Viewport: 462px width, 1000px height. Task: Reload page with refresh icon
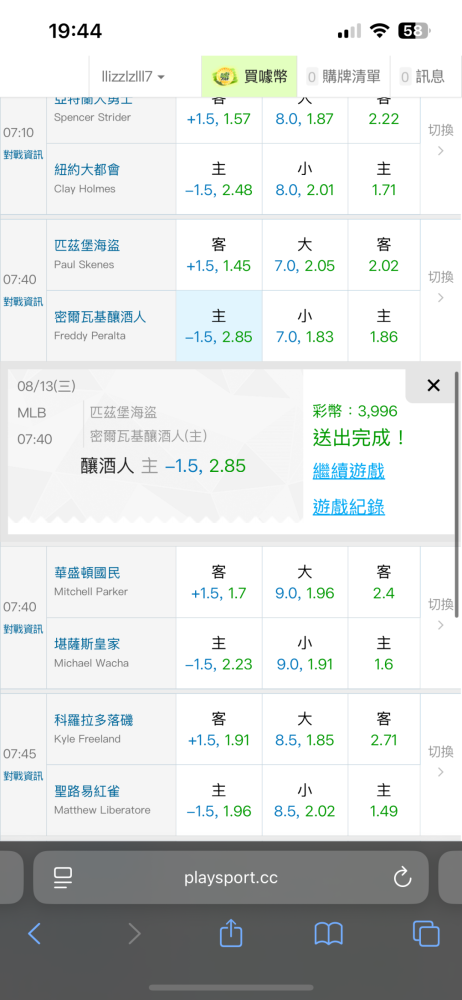point(403,878)
